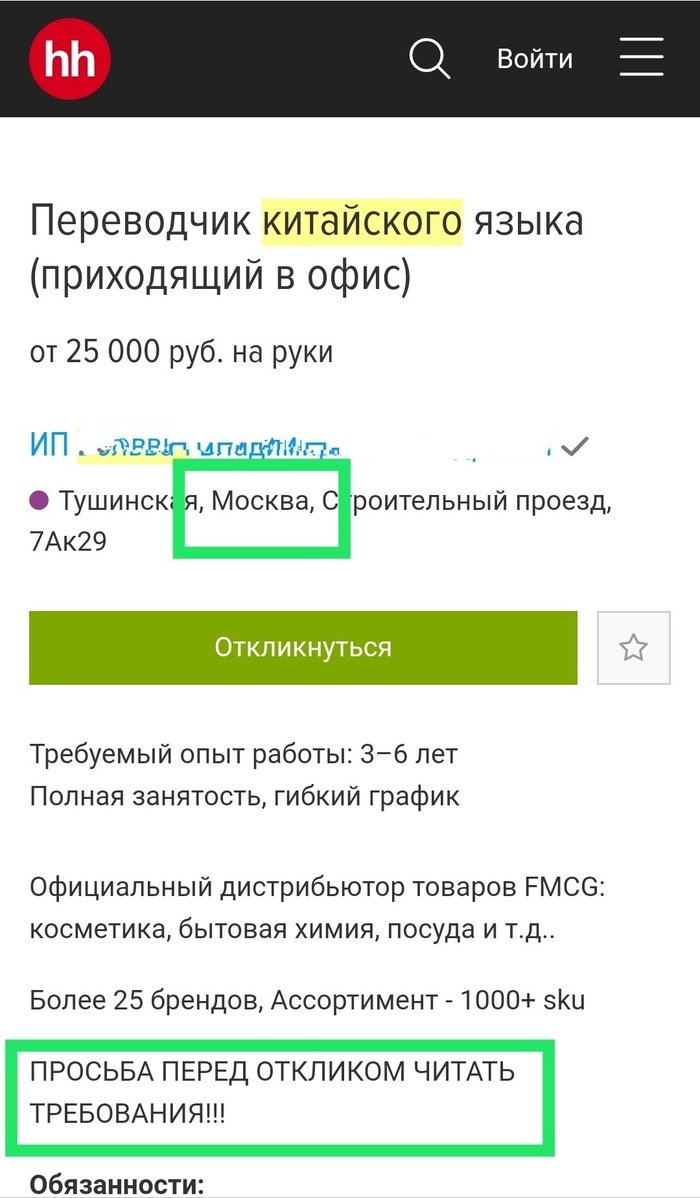Add vacancy to favorites with star icon

634,648
